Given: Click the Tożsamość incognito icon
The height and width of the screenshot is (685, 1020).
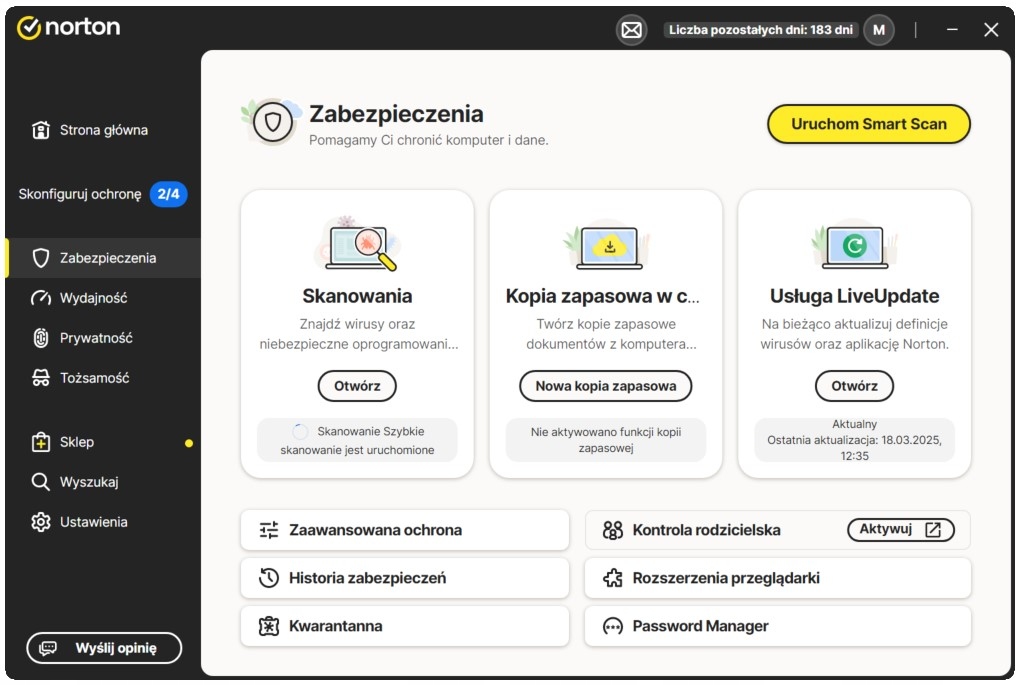Looking at the screenshot, I should pyautogui.click(x=41, y=378).
